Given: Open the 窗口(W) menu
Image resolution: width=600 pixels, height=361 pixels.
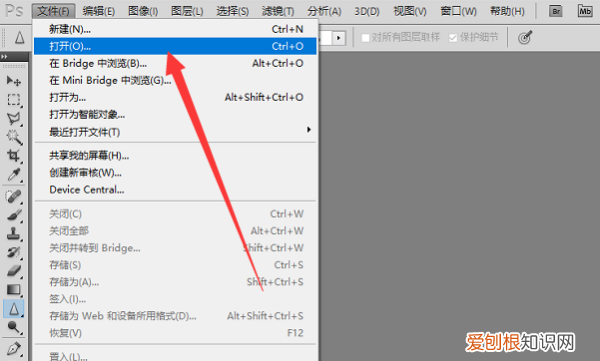Looking at the screenshot, I should [458, 11].
